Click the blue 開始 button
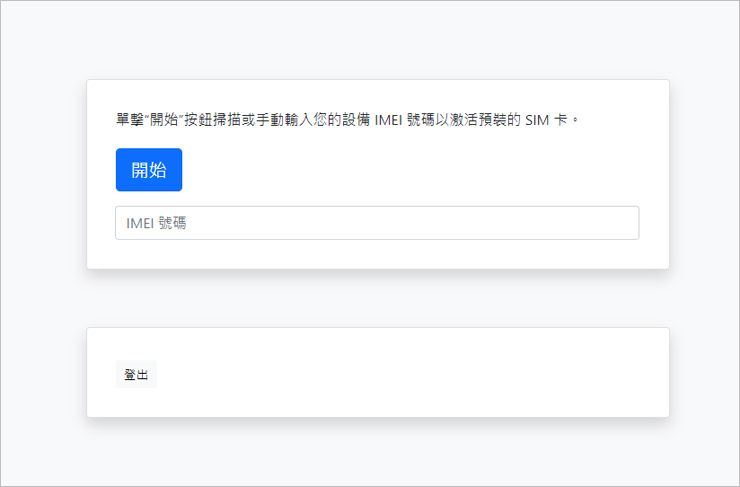The height and width of the screenshot is (487, 740). [x=149, y=170]
